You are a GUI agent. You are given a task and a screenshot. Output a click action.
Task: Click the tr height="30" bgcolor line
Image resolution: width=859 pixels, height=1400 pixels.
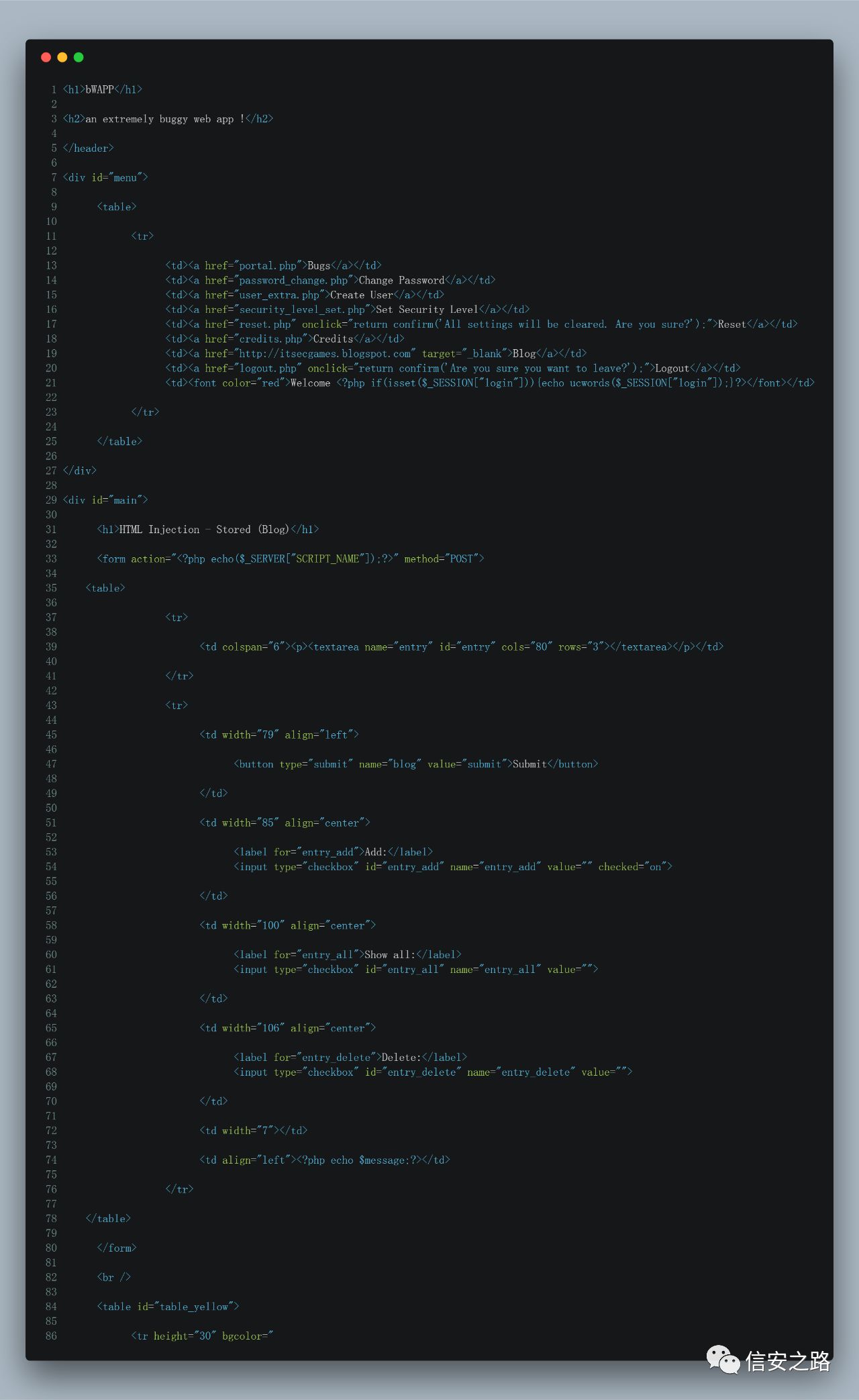[203, 1336]
